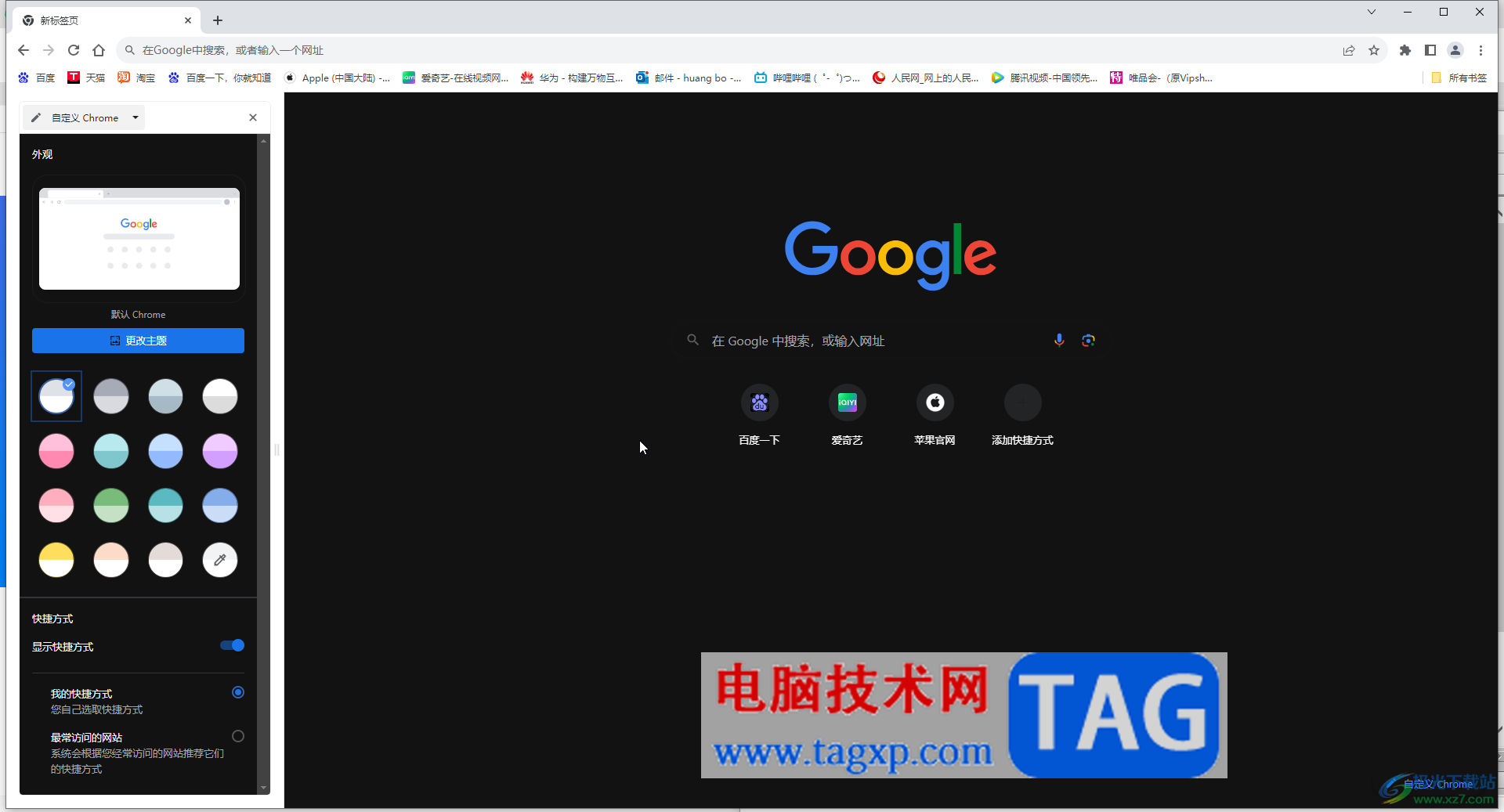Open the profile avatar icon
The image size is (1504, 812).
click(1455, 50)
